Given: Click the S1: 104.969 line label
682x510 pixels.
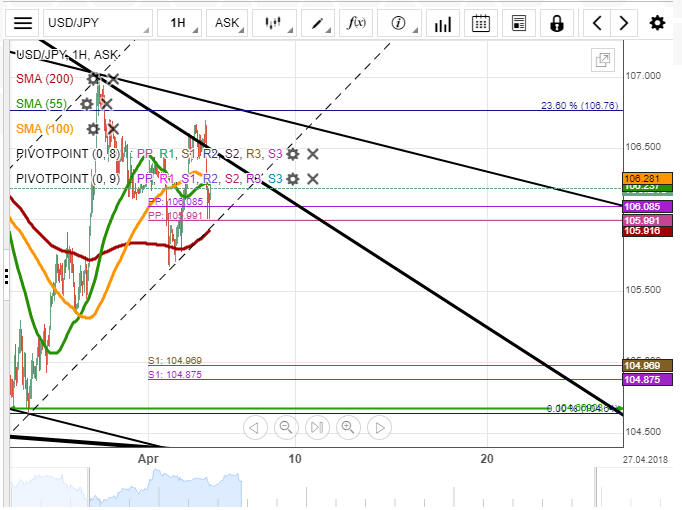Looking at the screenshot, I should coord(175,360).
